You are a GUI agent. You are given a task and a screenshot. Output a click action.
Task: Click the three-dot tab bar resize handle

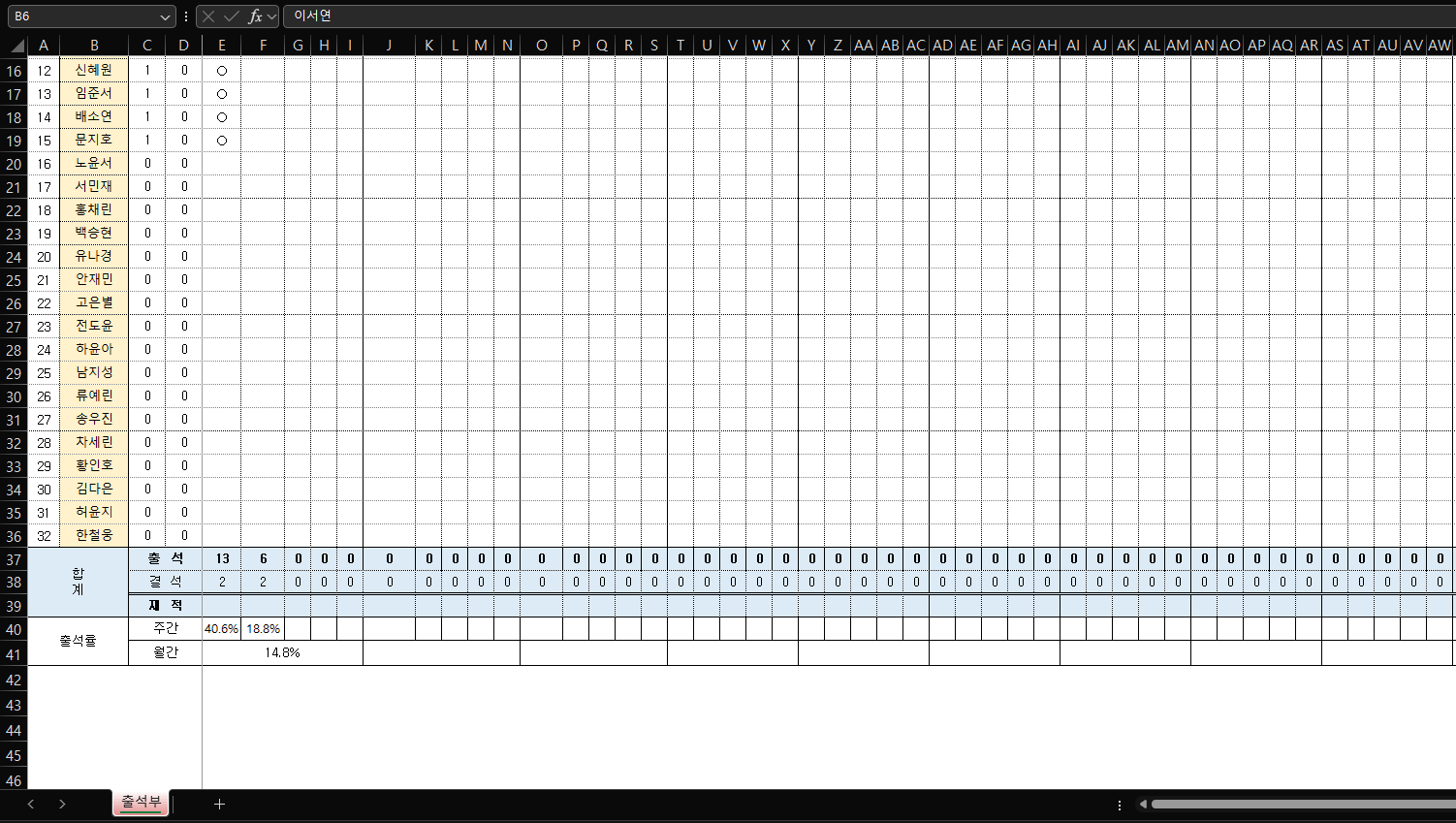point(1120,805)
